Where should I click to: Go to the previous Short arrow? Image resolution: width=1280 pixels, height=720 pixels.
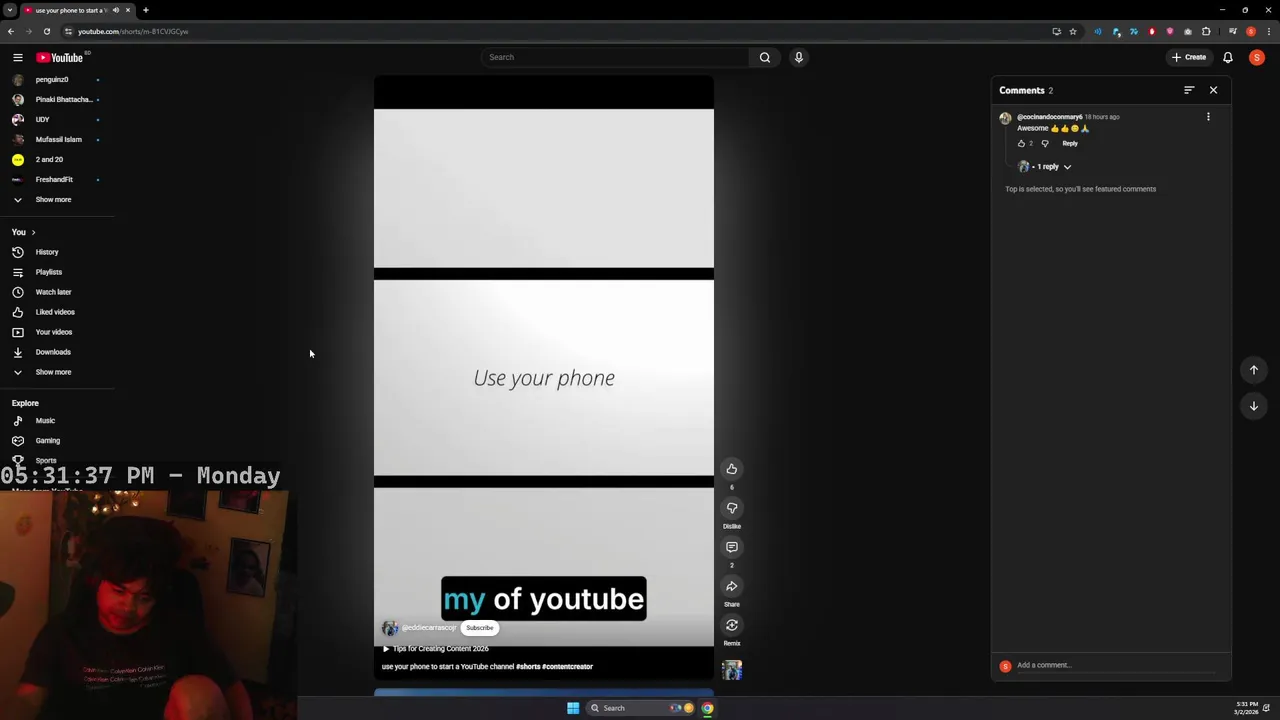pos(1254,370)
